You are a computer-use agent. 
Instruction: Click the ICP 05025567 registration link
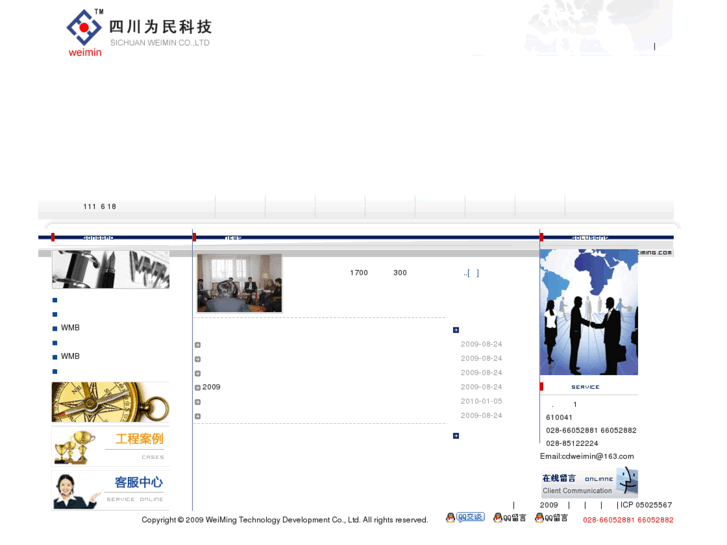[x=646, y=505]
